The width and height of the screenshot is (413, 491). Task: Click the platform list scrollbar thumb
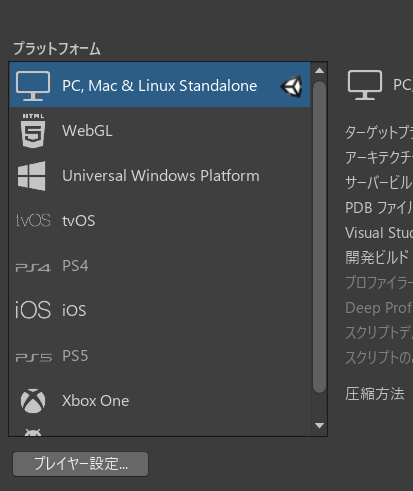[x=319, y=237]
